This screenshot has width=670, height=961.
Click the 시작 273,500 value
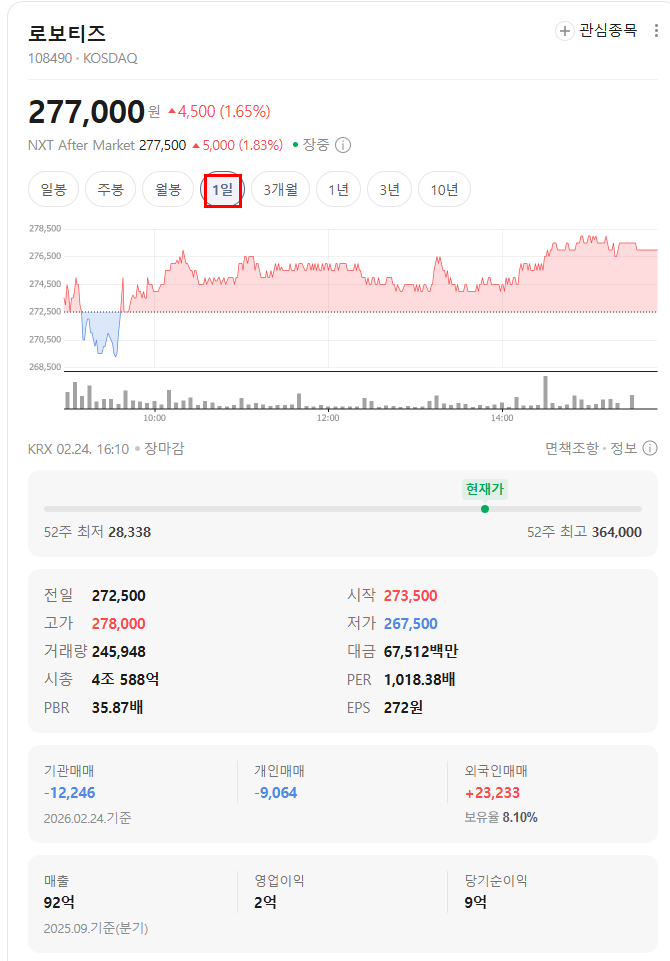411,596
